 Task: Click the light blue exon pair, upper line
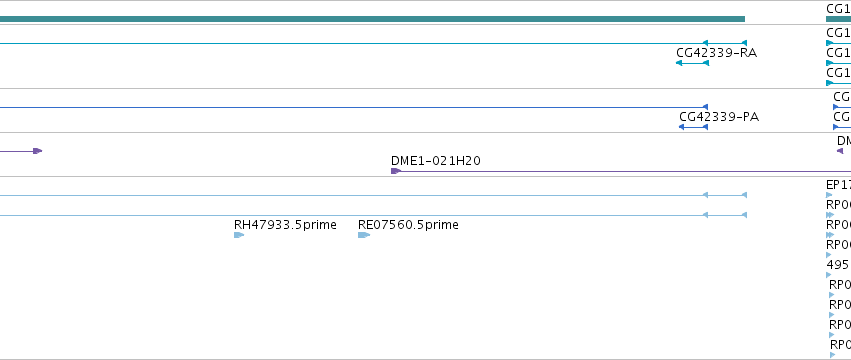coord(725,195)
